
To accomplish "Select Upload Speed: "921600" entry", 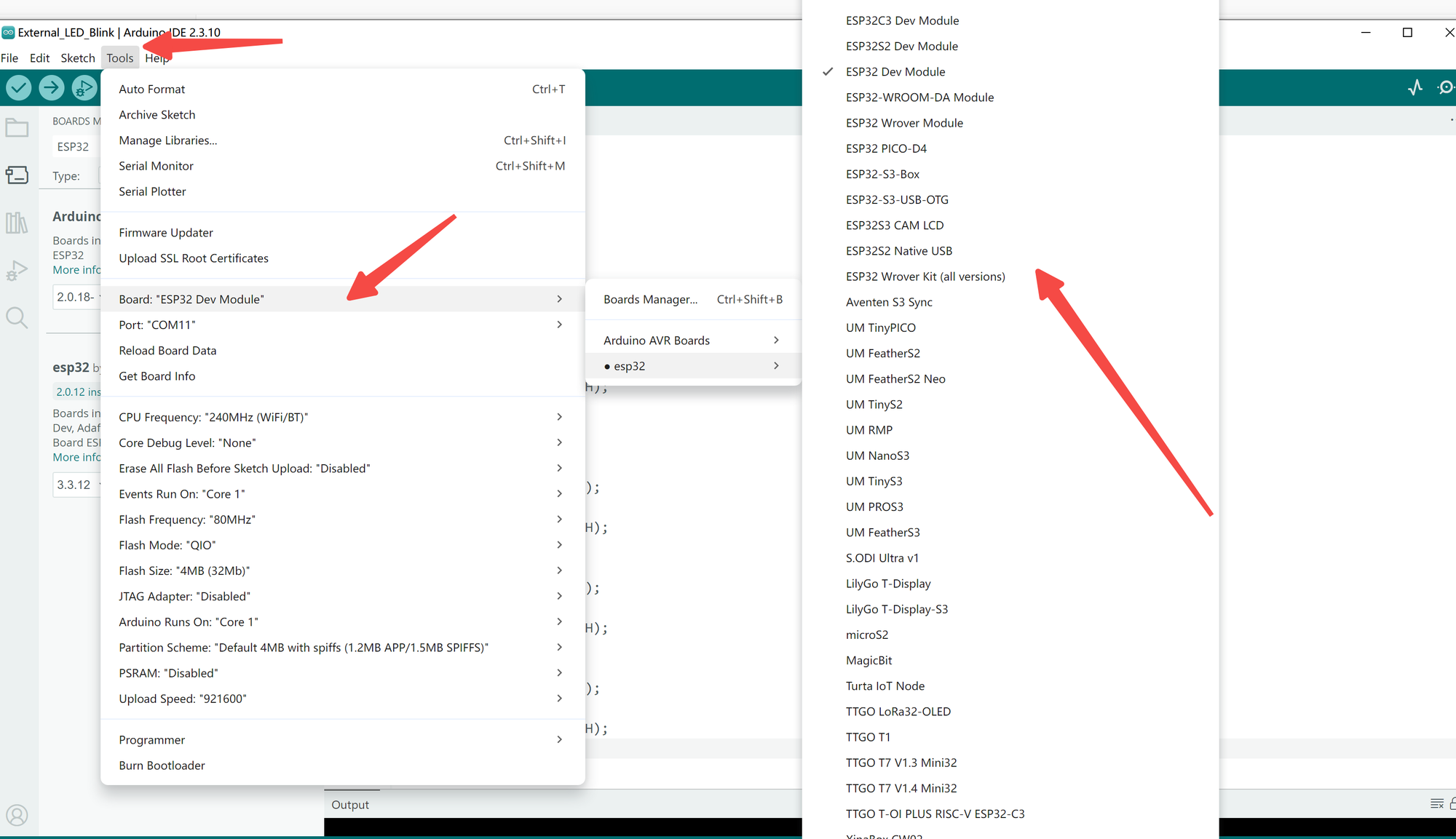I will [342, 699].
